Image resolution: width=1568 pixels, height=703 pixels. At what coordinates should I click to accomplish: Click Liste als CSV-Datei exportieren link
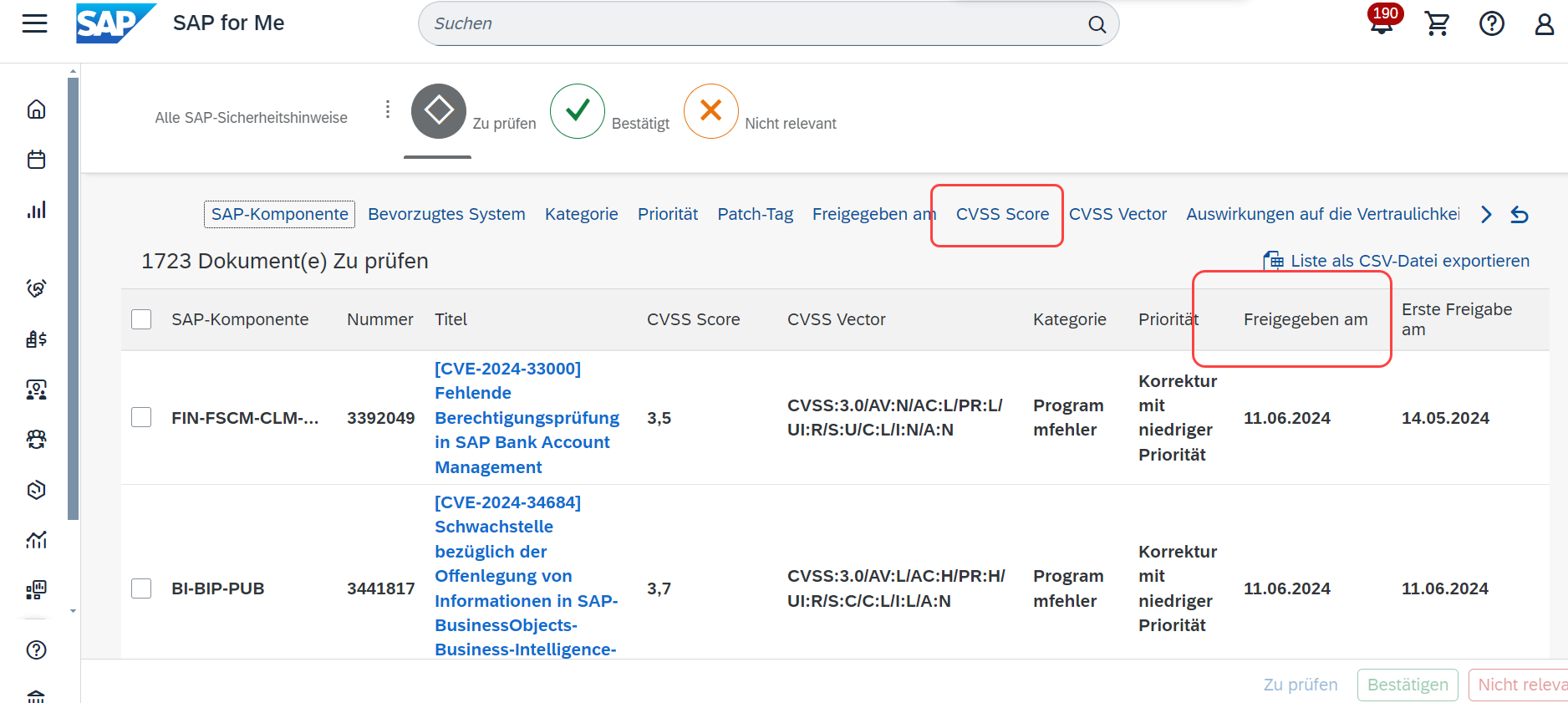pos(1410,261)
